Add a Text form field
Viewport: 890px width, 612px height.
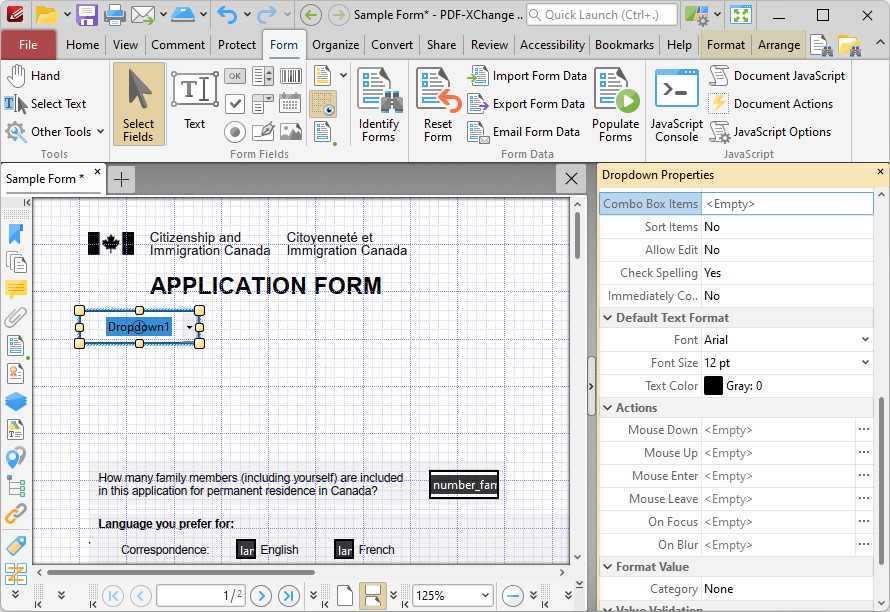tap(195, 100)
